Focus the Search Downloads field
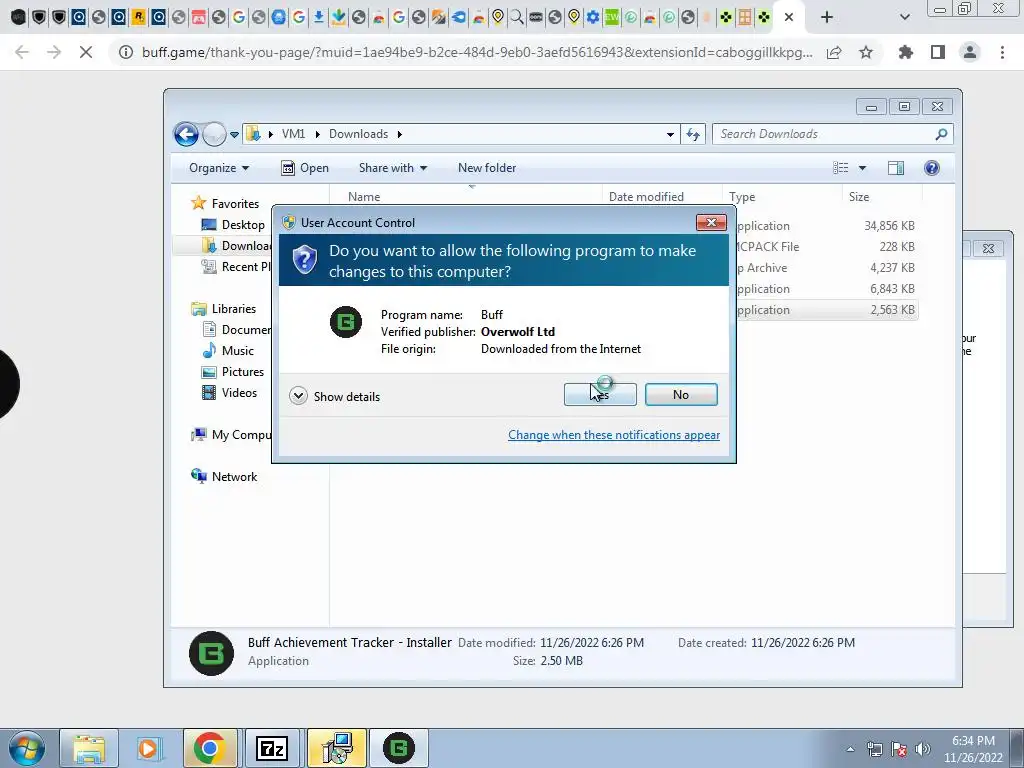 (x=833, y=134)
